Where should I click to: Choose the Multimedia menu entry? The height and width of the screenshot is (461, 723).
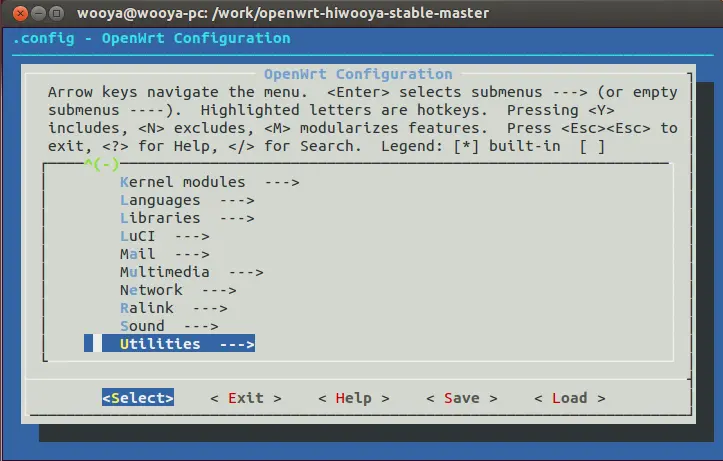[x=191, y=272]
